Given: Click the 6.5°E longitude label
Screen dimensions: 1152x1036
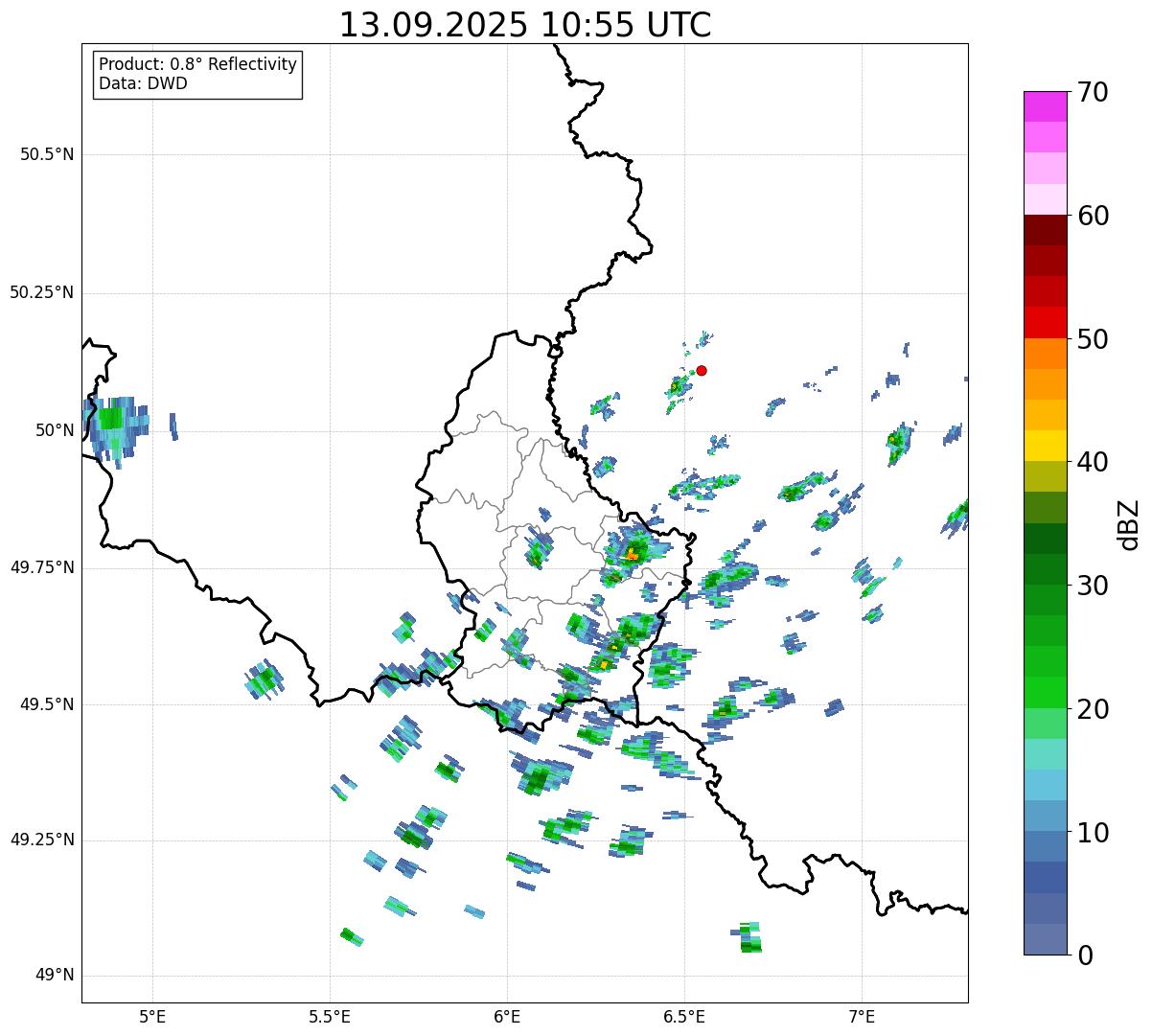Looking at the screenshot, I should (684, 1016).
